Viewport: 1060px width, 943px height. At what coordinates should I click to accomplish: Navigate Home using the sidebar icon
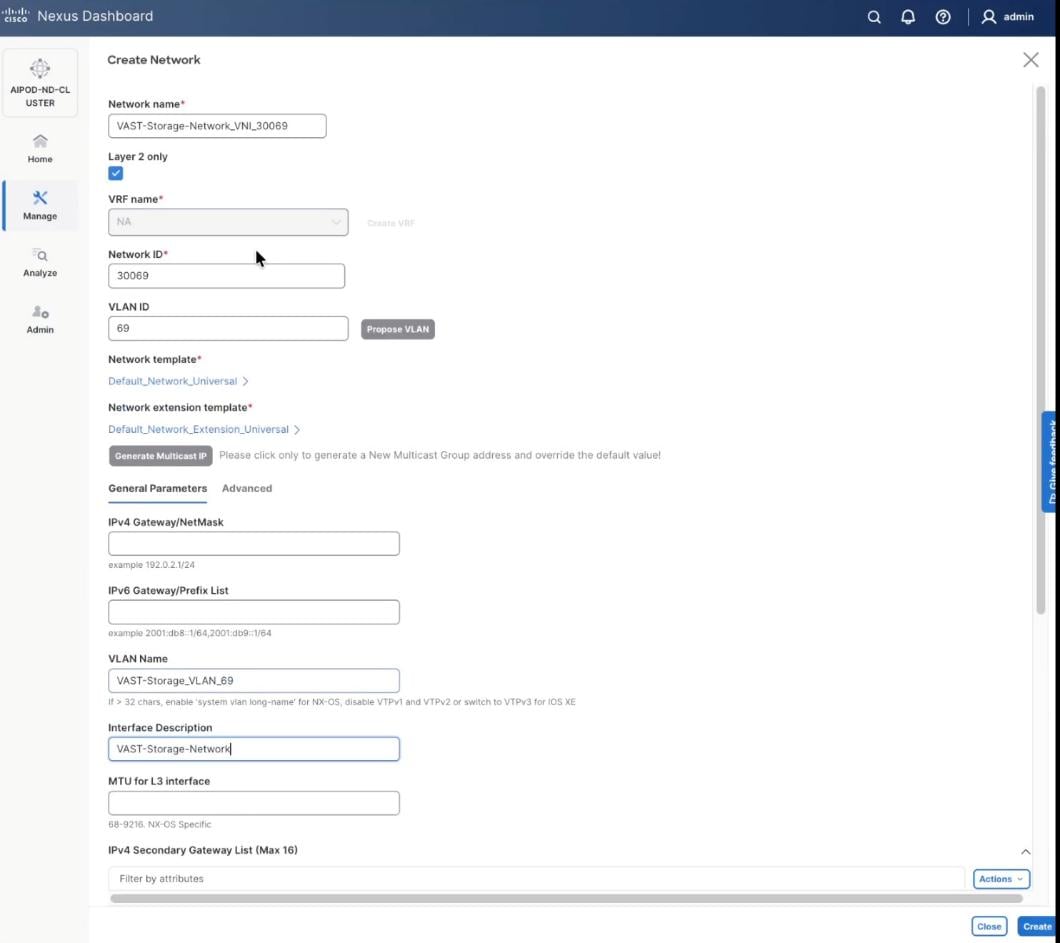pyautogui.click(x=39, y=148)
